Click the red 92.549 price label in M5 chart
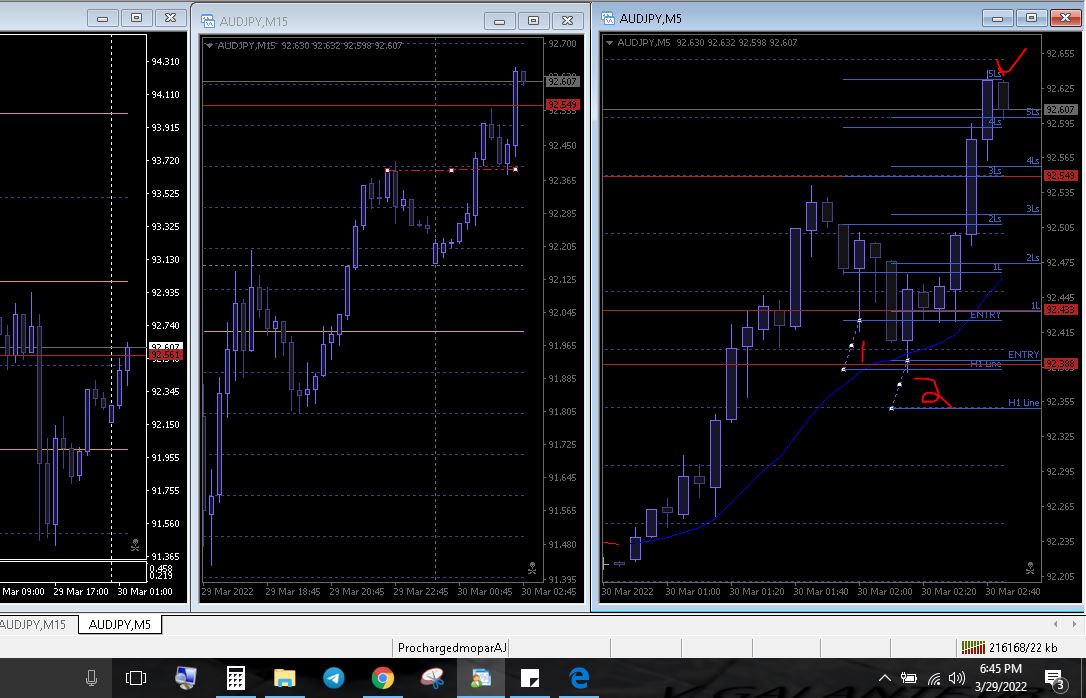Screen dimensions: 1086x698 click(1060, 176)
